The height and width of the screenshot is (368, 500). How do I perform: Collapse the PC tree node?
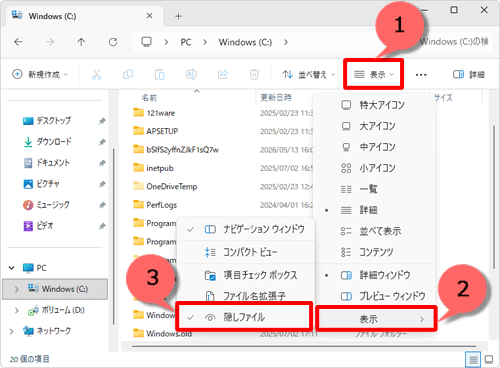(12, 268)
